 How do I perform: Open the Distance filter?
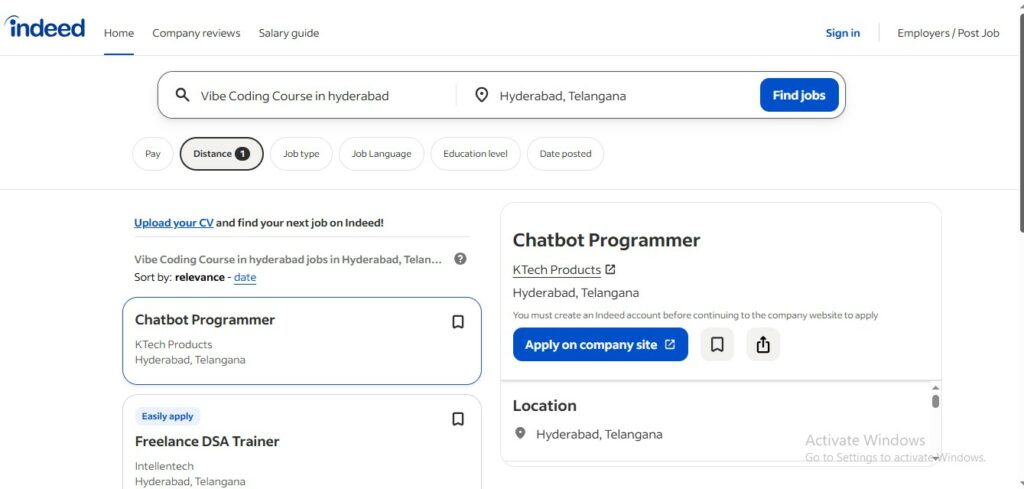[221, 154]
